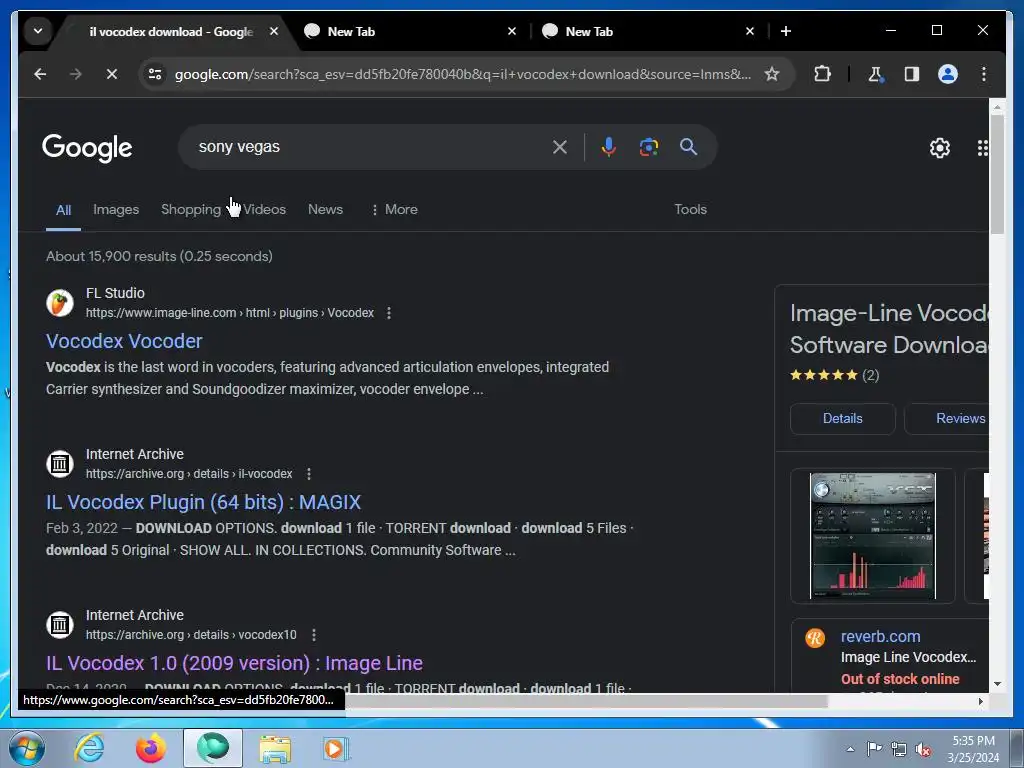View site information icon in address bar
This screenshot has width=1024, height=768.
[155, 74]
